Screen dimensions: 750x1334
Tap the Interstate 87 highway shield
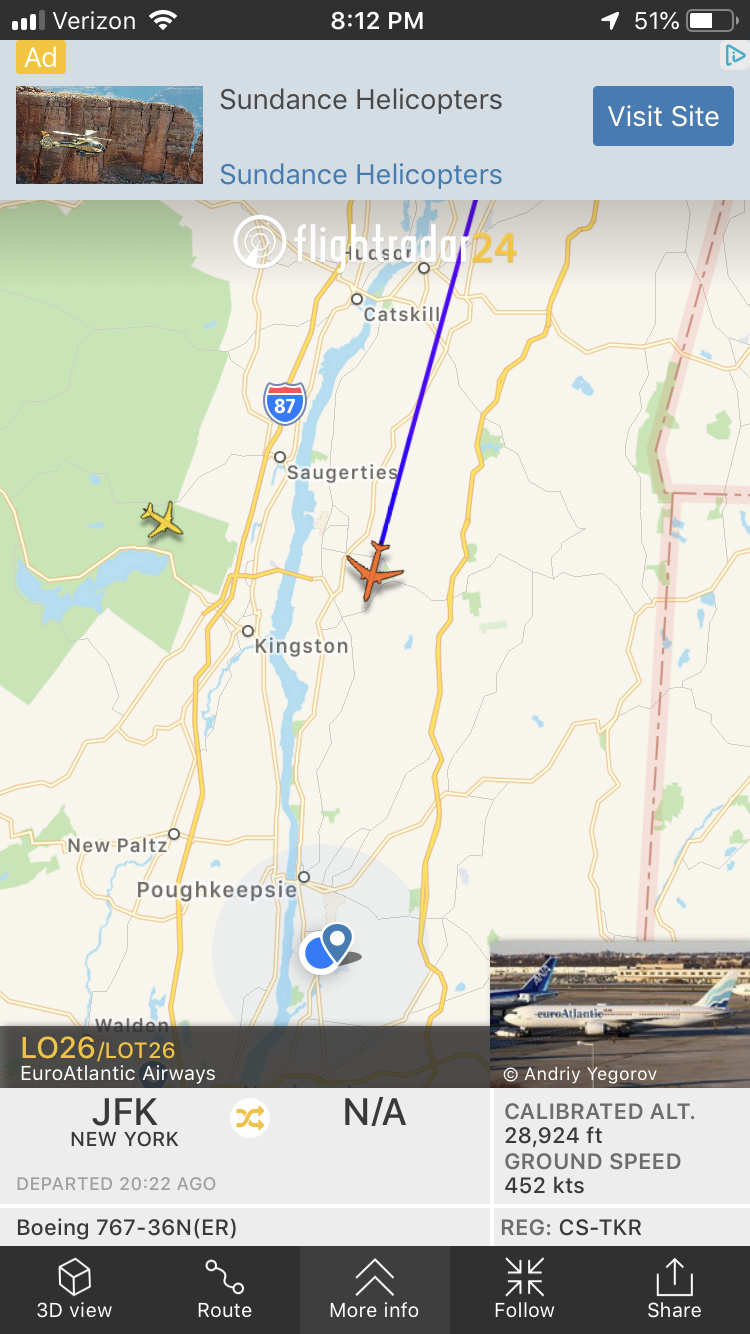285,402
